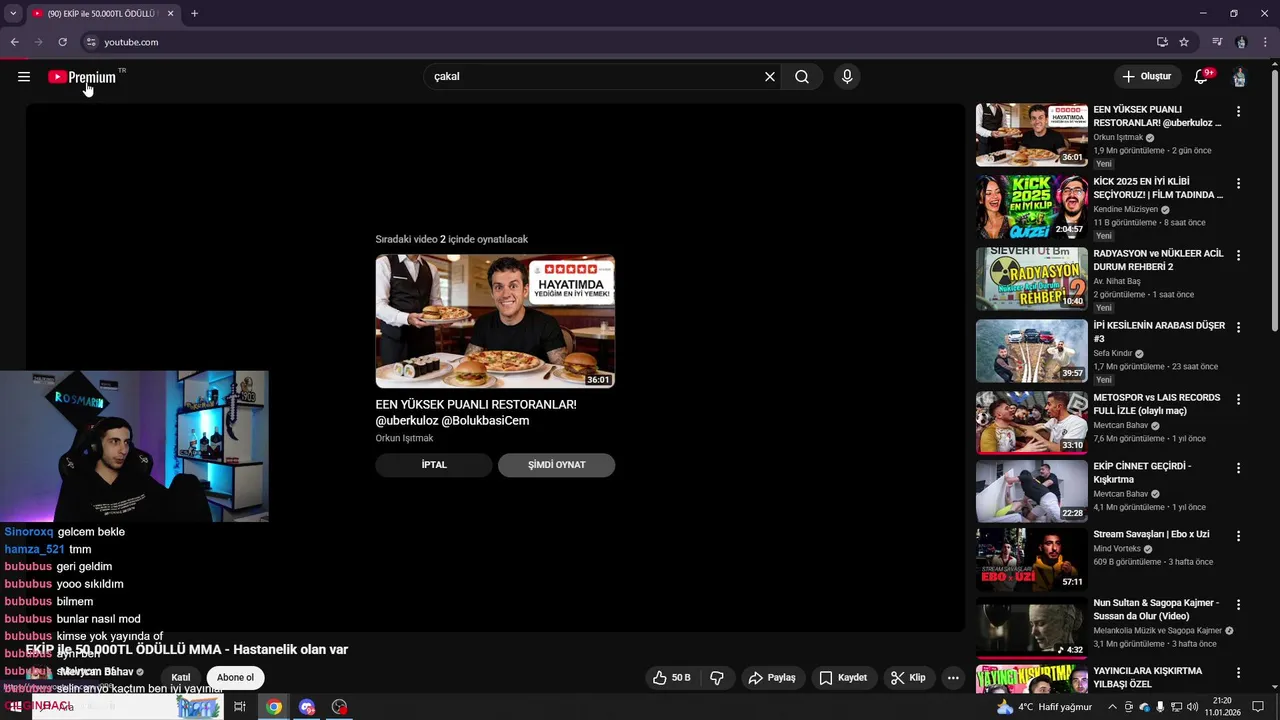Open options for Nun Sultan & Sagopa video
This screenshot has height=720, width=1280.
click(x=1238, y=605)
